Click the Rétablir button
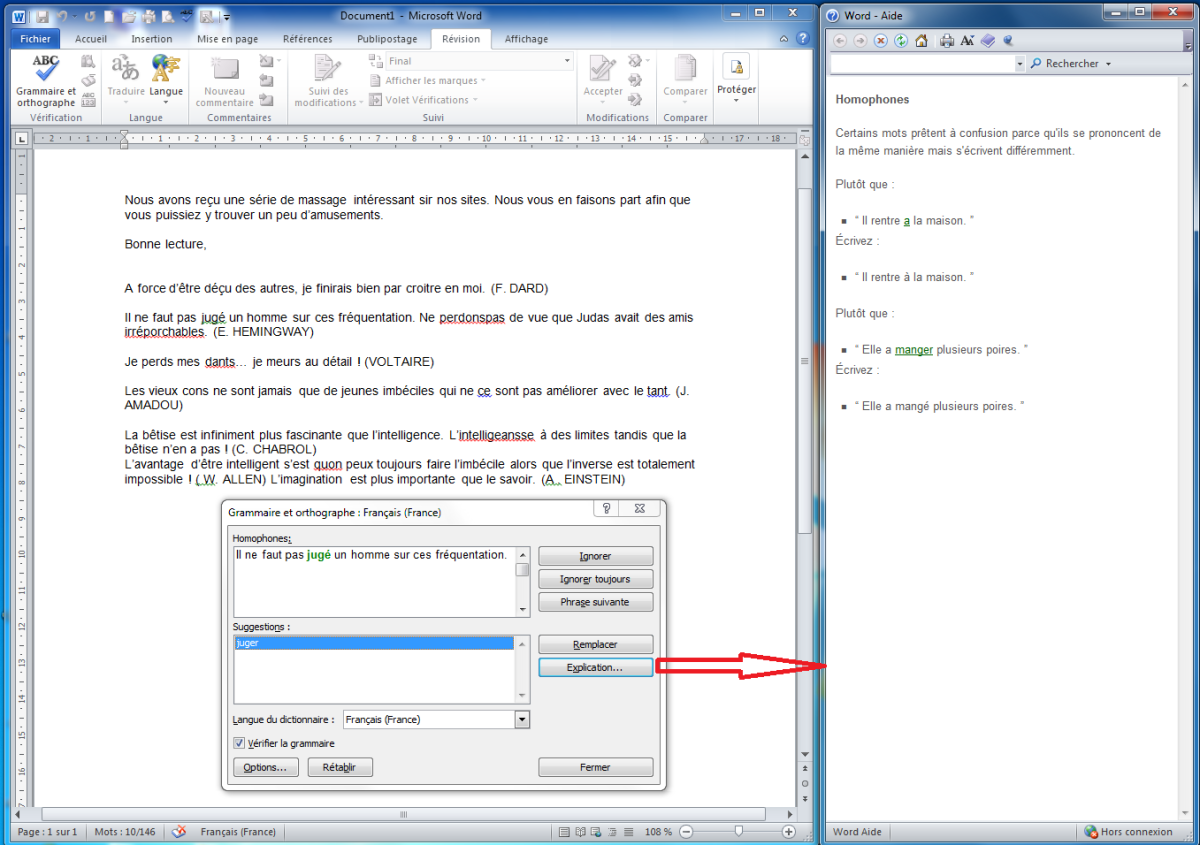This screenshot has height=845, width=1200. [340, 767]
